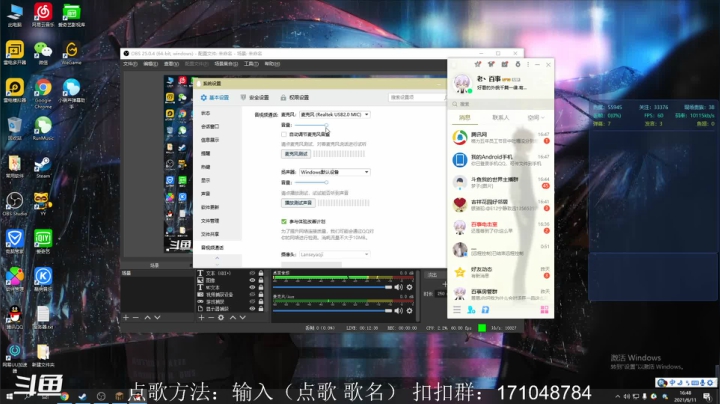This screenshot has width=720, height=404.
Task: Toggle lock on 文本 (GDI+) source
Action: (x=261, y=273)
